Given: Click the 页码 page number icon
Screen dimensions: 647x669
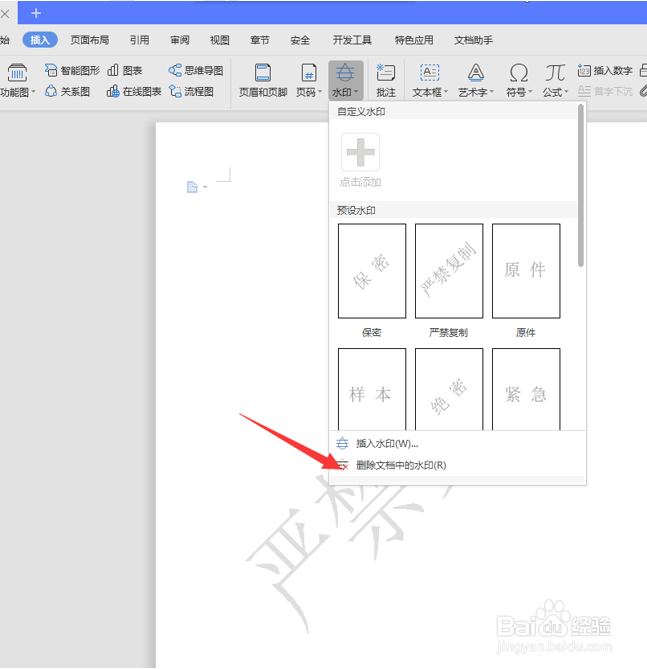Looking at the screenshot, I should point(309,73).
